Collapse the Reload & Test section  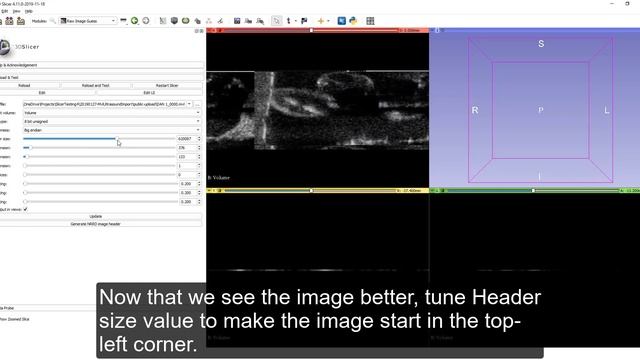point(101,77)
